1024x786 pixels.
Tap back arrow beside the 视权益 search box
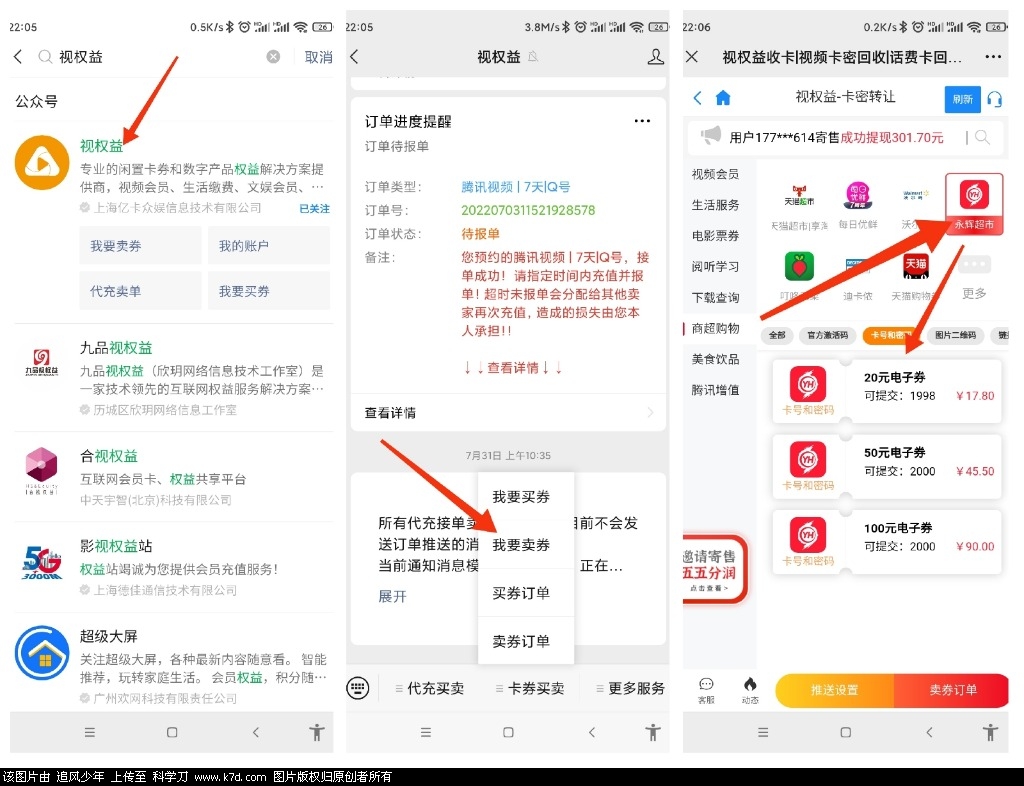pos(18,57)
